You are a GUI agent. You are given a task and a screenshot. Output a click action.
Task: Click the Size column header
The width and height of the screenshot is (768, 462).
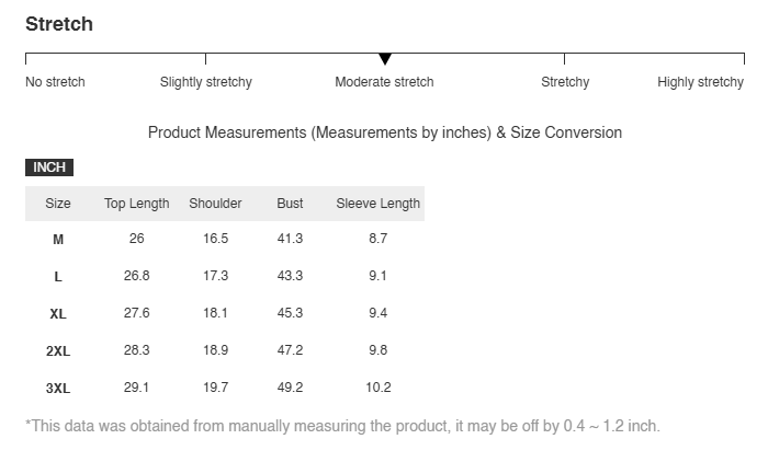pyautogui.click(x=58, y=204)
